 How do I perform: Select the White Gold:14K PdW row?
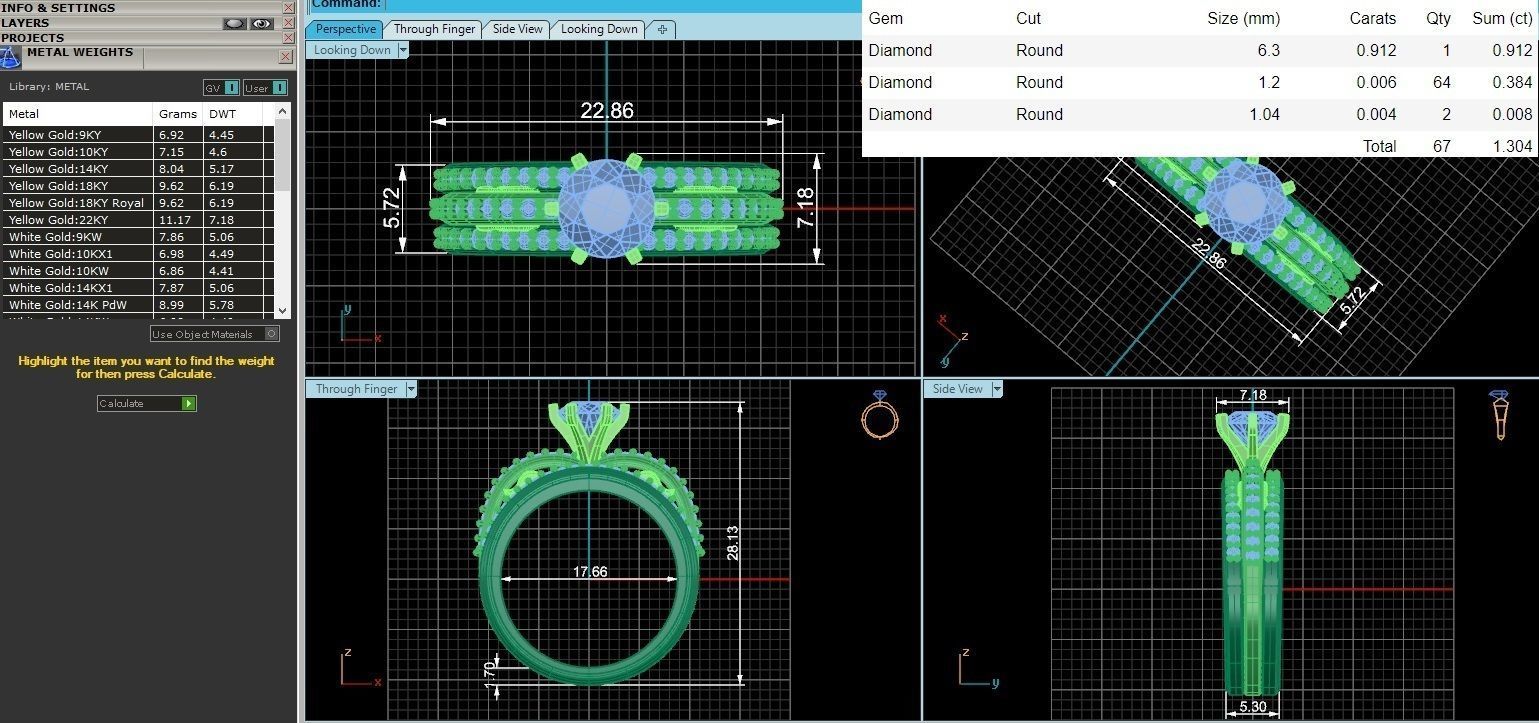[x=139, y=305]
